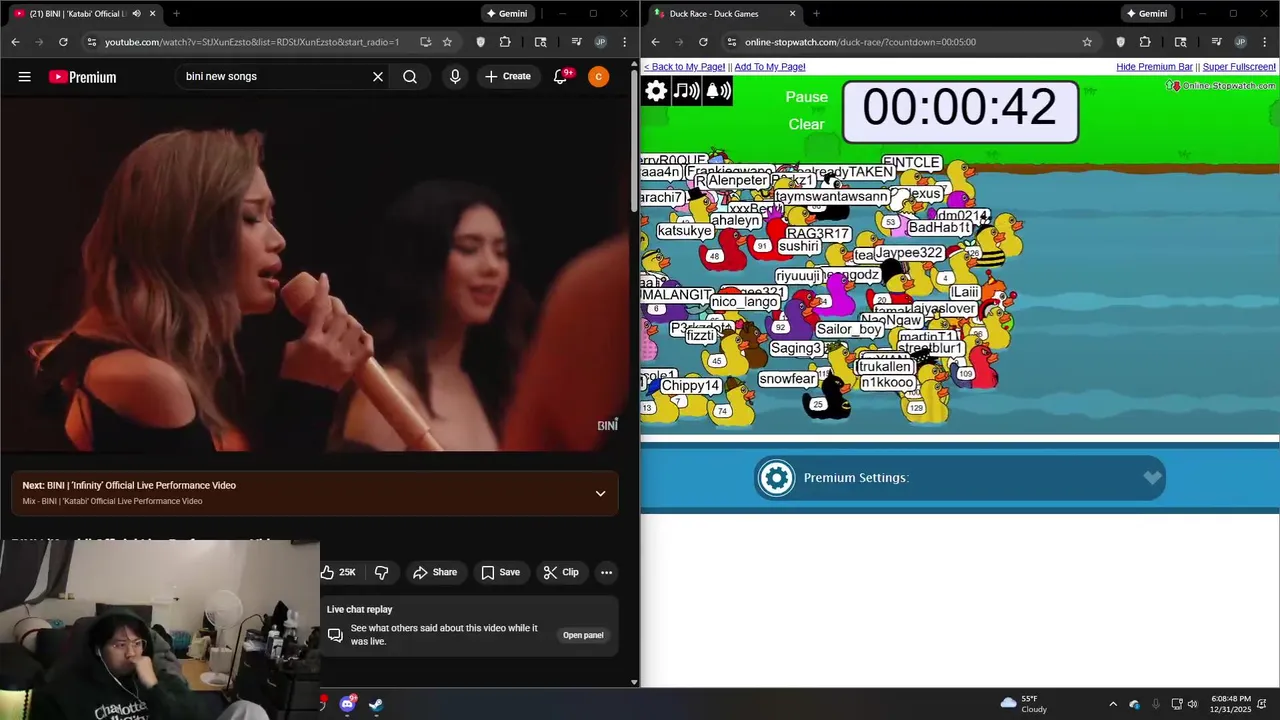Bookmark the Duck Race page with star
This screenshot has width=1280, height=720.
1087,42
